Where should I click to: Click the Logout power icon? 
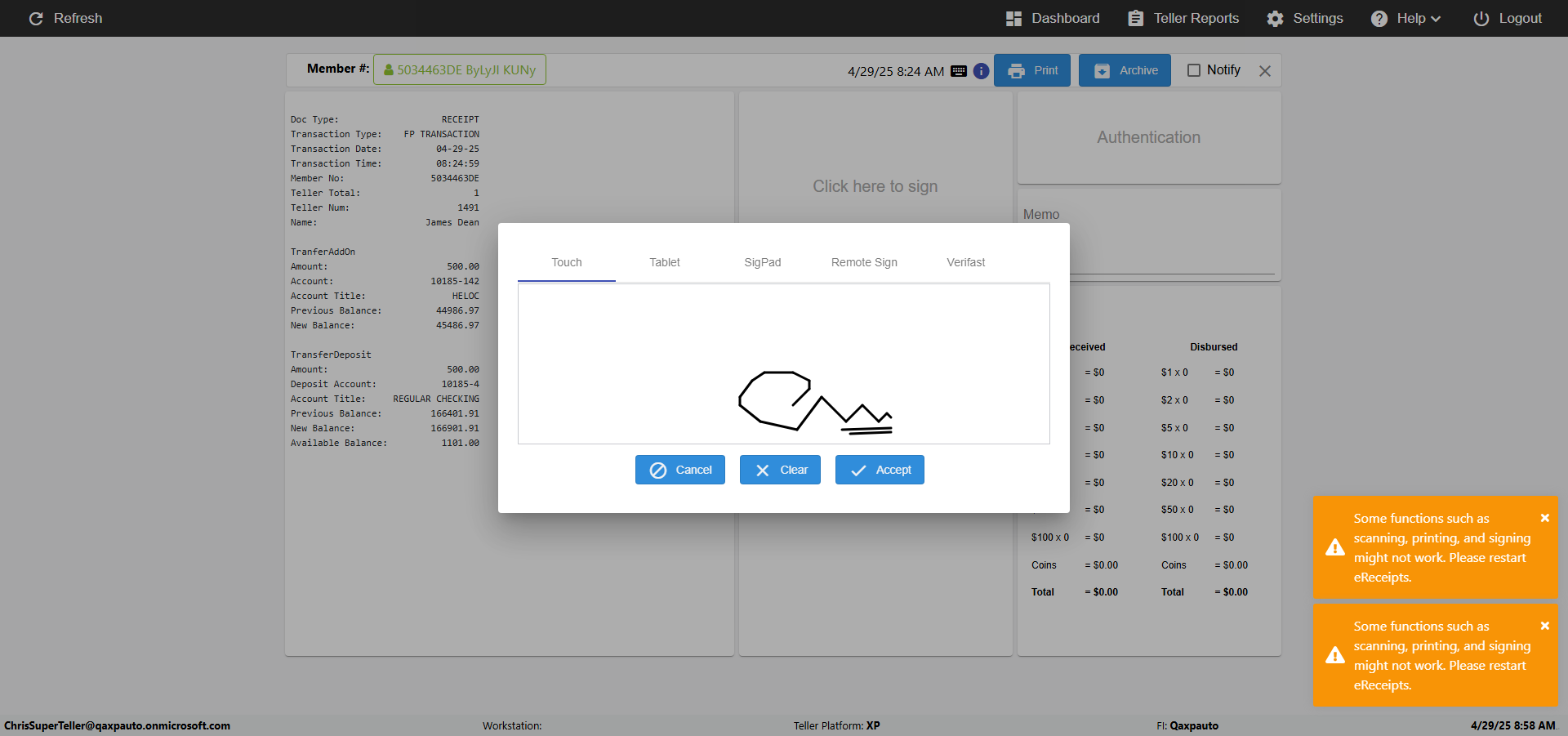pos(1481,18)
